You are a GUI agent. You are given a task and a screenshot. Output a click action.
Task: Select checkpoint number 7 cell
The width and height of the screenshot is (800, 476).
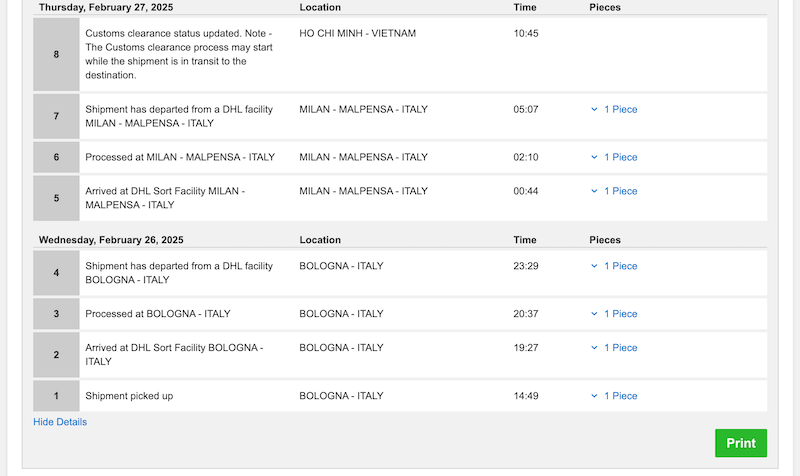coord(56,116)
